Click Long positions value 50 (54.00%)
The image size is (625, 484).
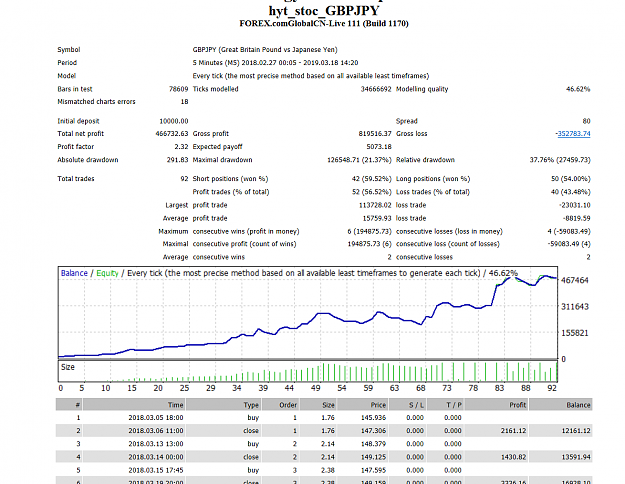click(x=571, y=179)
